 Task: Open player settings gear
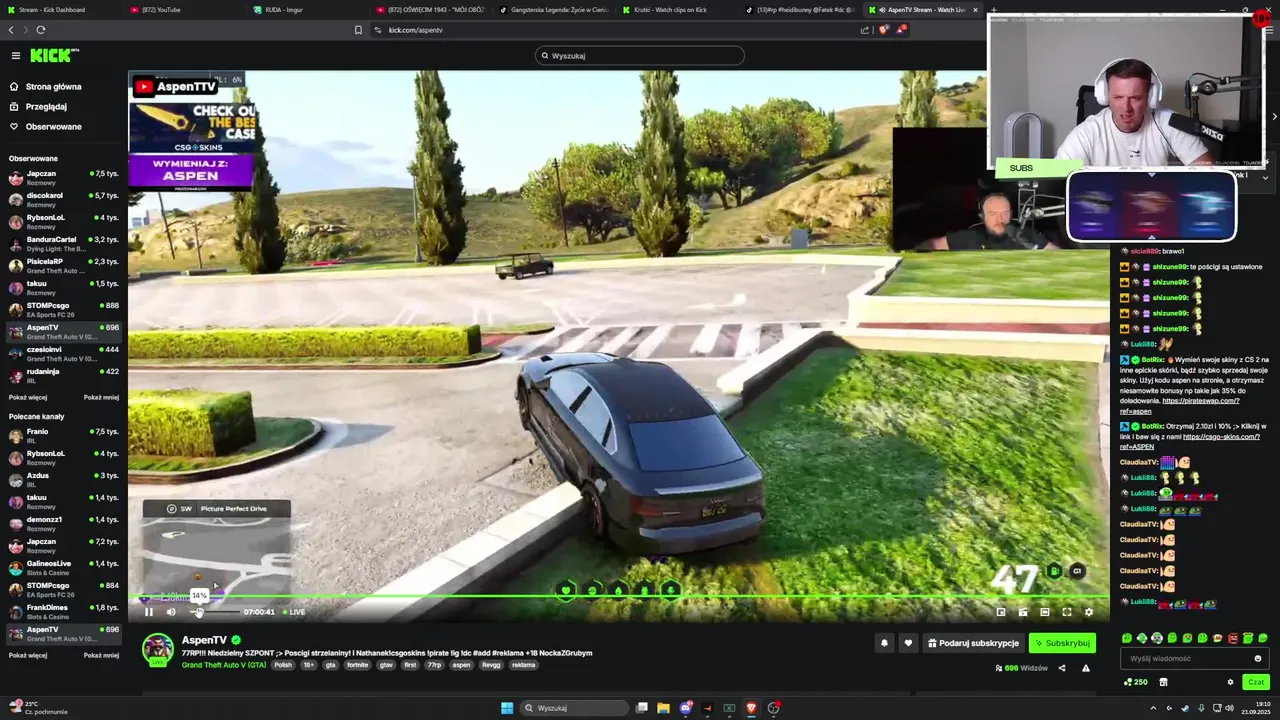1089,612
